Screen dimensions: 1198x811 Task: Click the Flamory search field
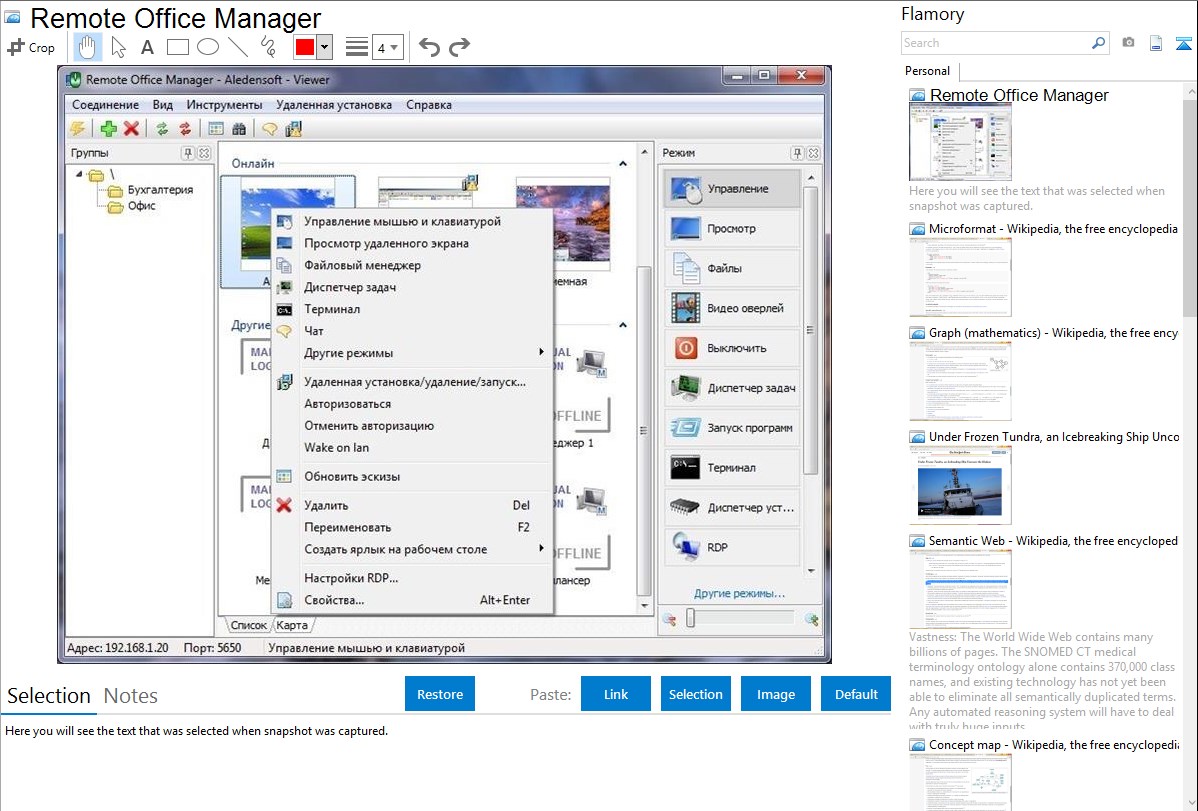click(x=996, y=43)
